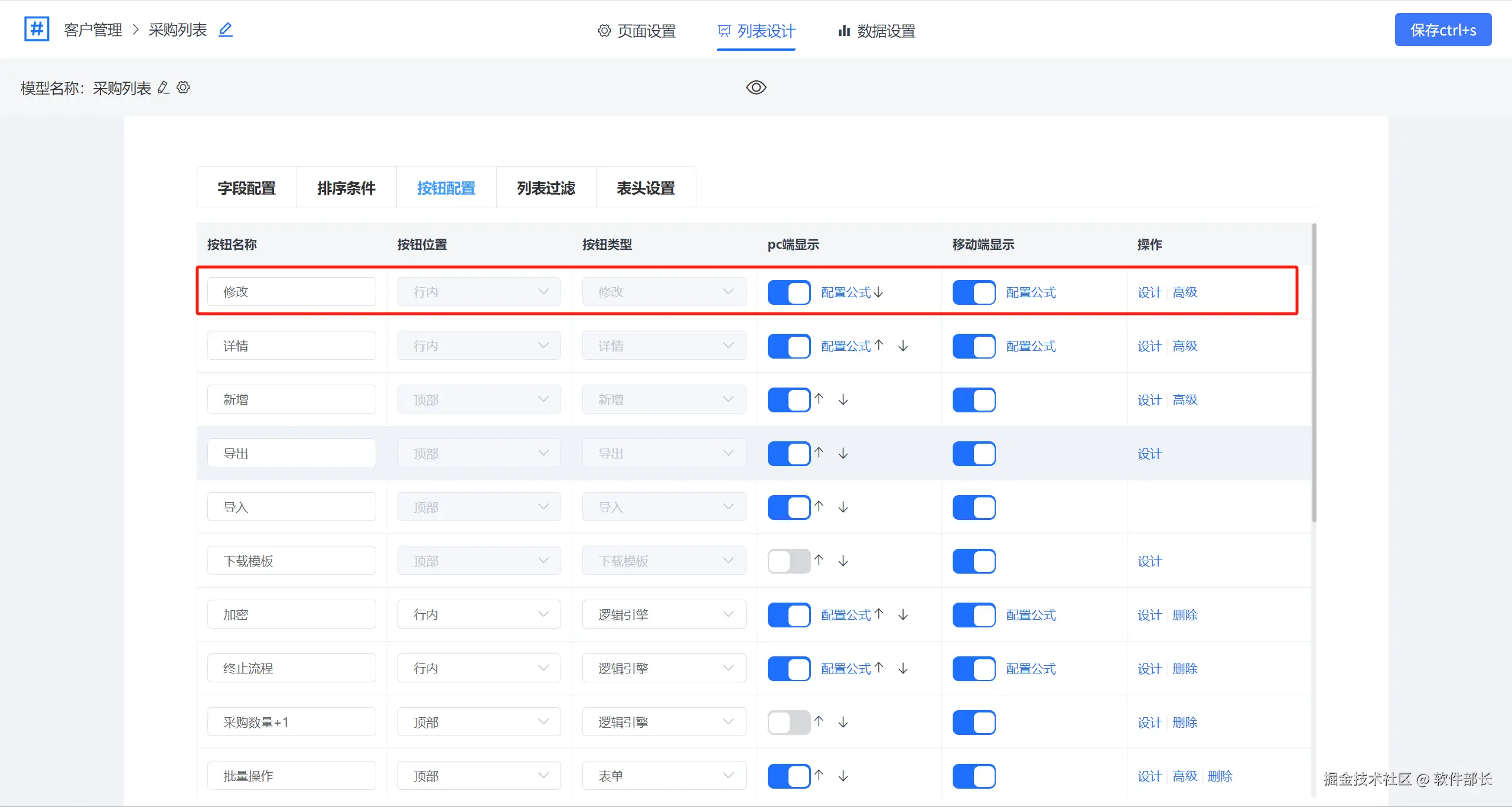Image resolution: width=1512 pixels, height=807 pixels.
Task: Open button type dropdown for 终止流程
Action: click(x=664, y=668)
